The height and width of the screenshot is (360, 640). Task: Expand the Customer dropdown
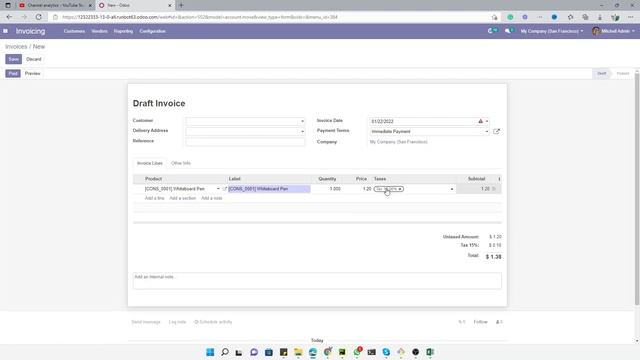click(302, 121)
